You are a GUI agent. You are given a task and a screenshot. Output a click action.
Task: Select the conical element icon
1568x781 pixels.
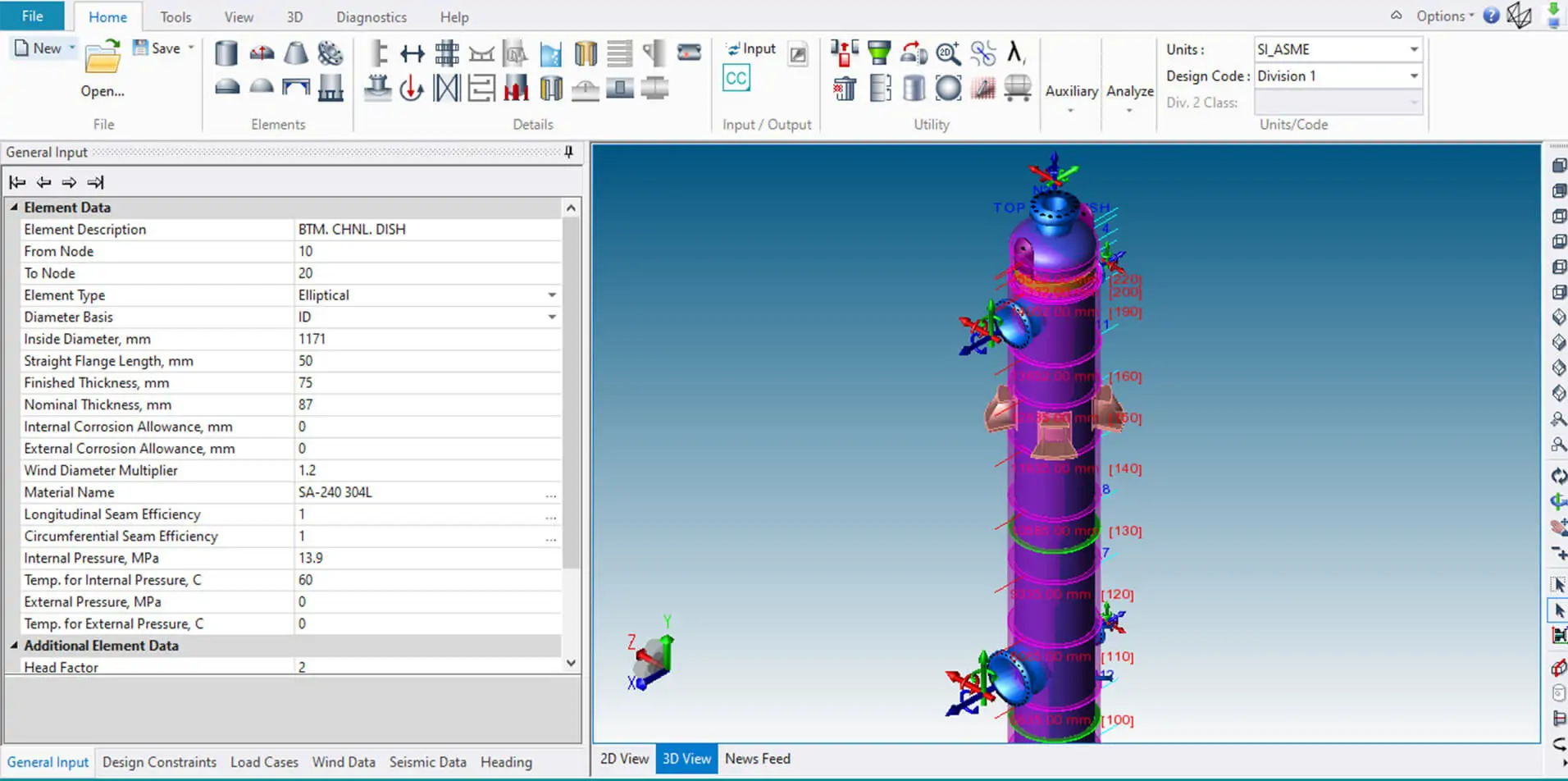point(296,53)
